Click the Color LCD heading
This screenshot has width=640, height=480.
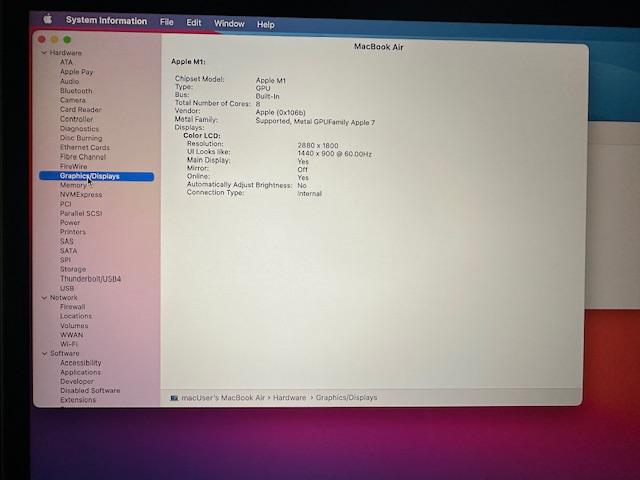click(202, 136)
